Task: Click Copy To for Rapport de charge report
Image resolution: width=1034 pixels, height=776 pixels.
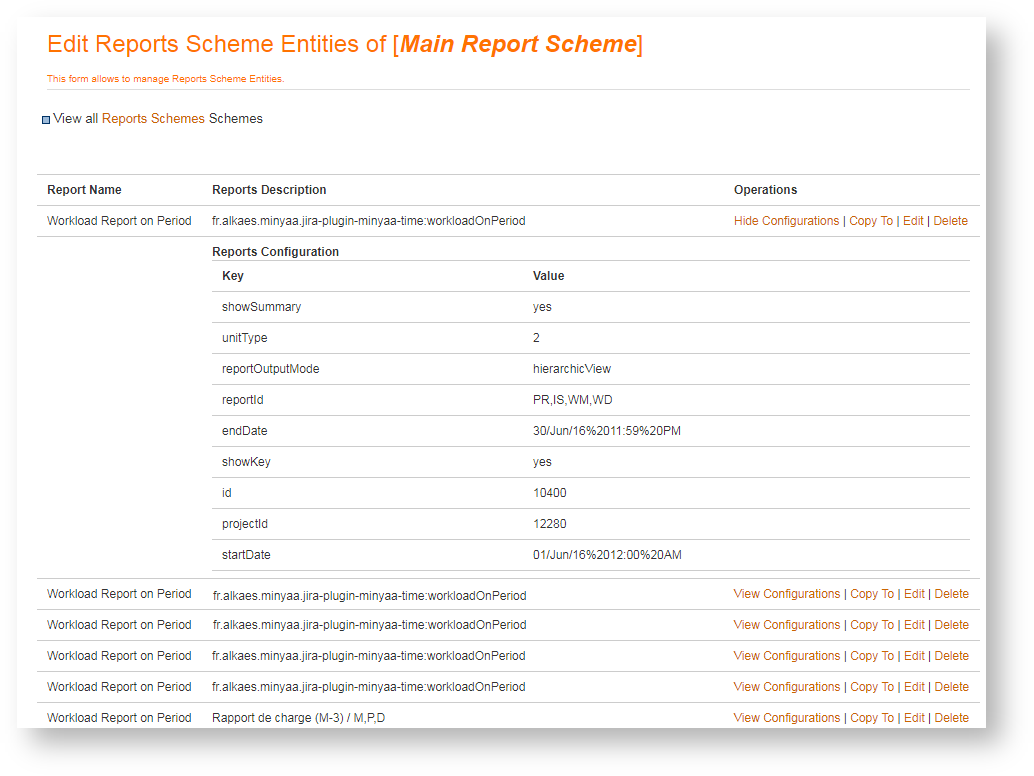Action: 871,718
